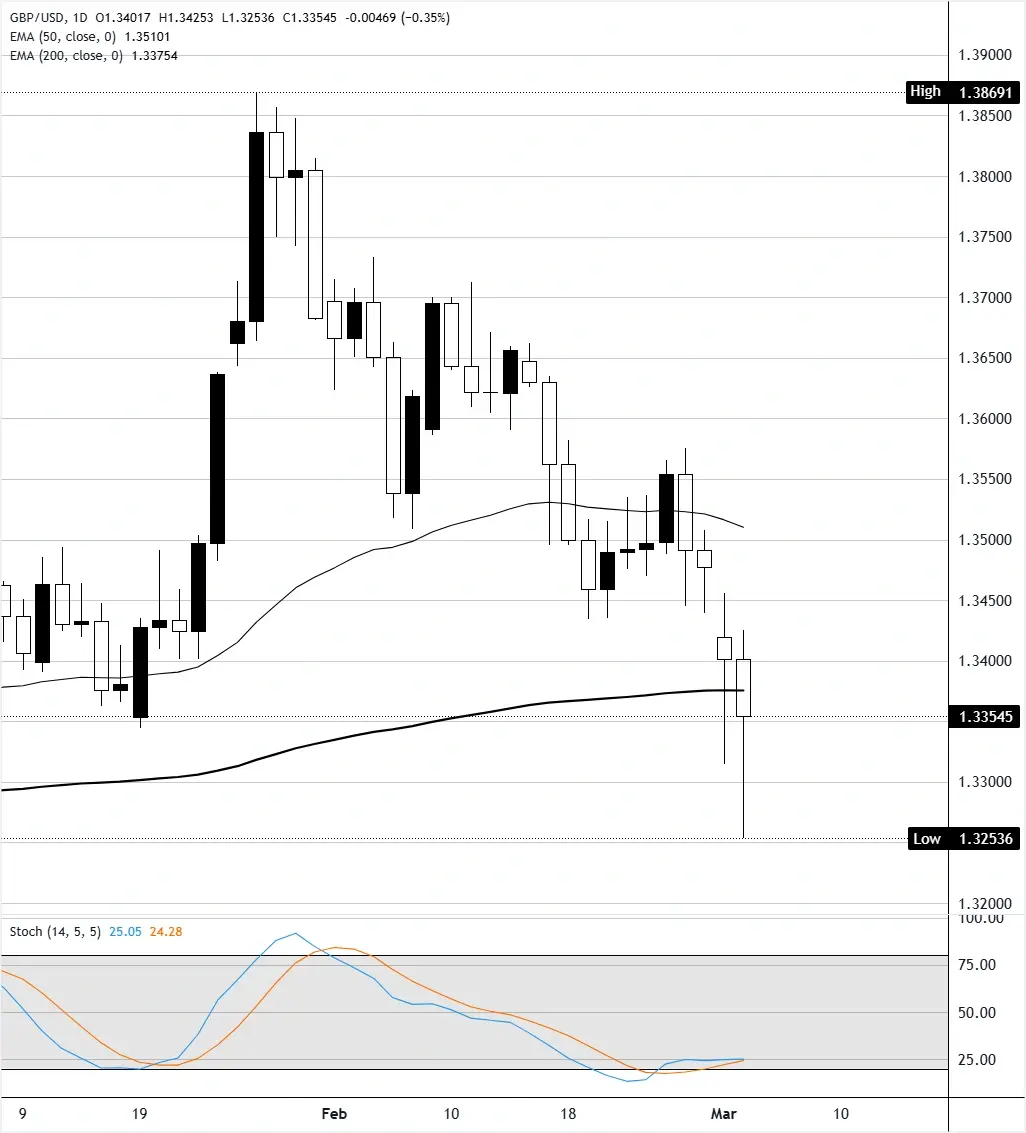Click the Stoch blue value 25.05
Image resolution: width=1026 pixels, height=1133 pixels.
[125, 931]
